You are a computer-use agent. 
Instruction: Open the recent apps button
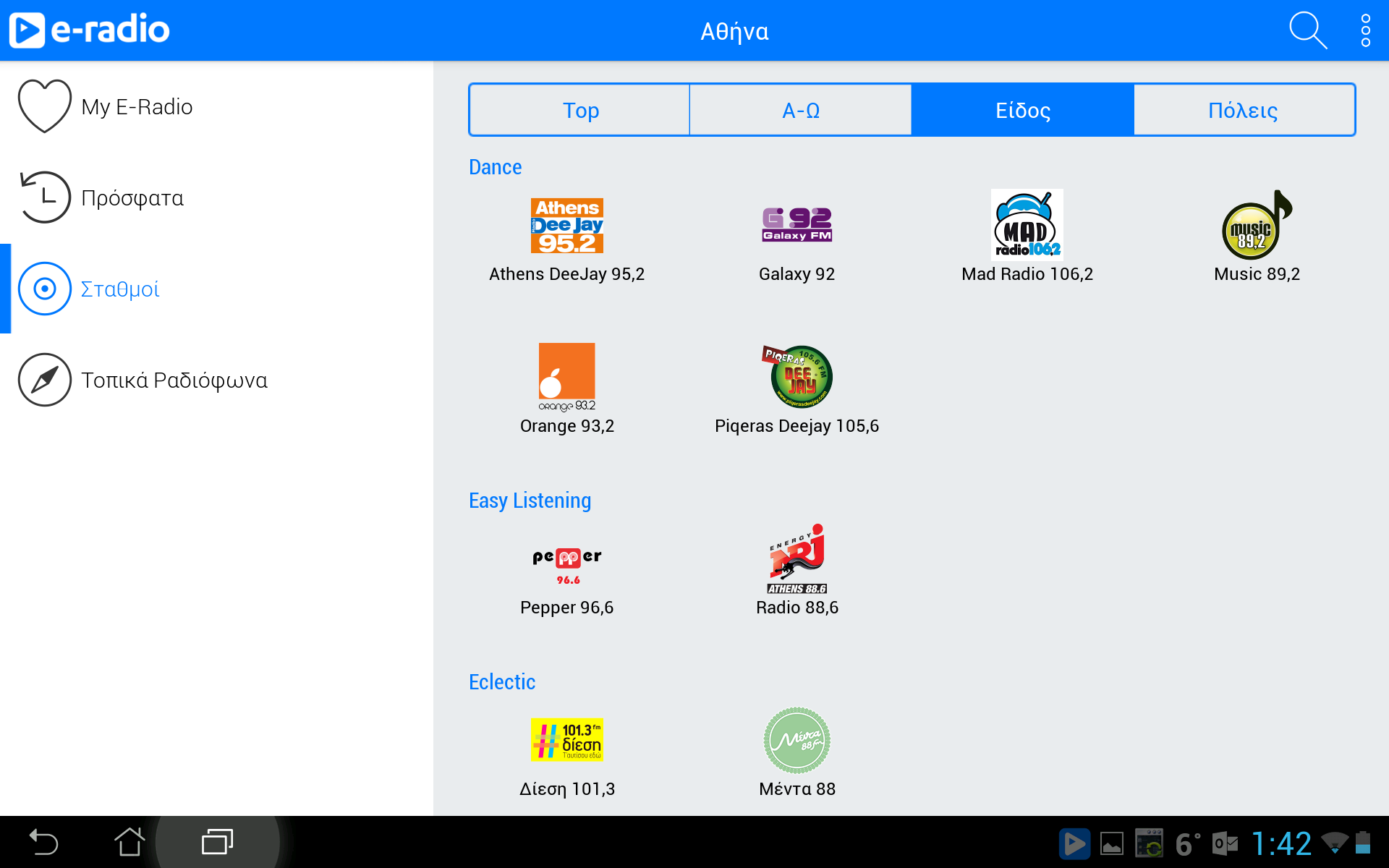pyautogui.click(x=217, y=842)
